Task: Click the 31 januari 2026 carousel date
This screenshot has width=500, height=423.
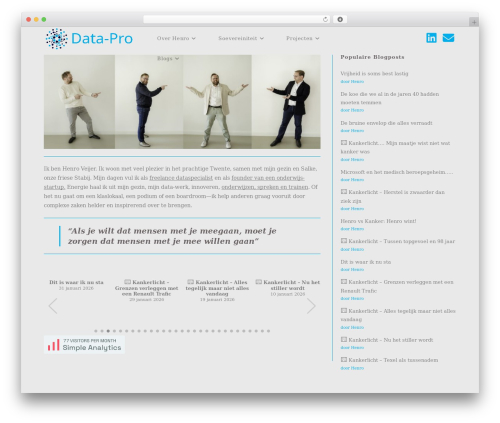Action: (x=76, y=288)
